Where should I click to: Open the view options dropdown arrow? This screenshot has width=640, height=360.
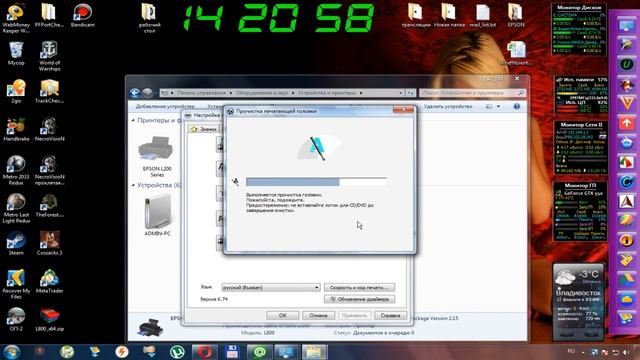click(x=498, y=107)
